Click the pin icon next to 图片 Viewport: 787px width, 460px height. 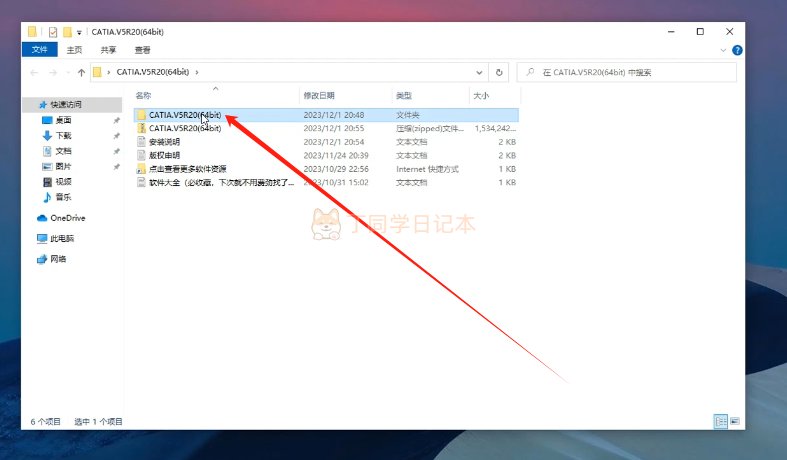[116, 167]
